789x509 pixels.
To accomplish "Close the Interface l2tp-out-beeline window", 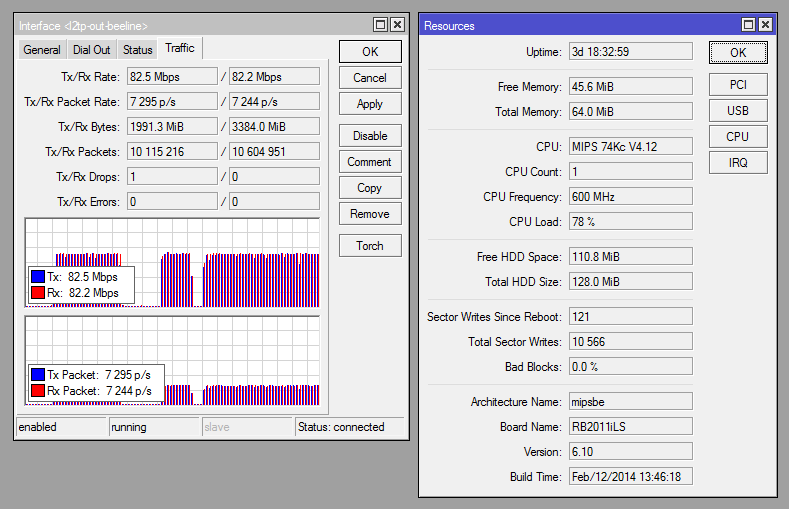I will (397, 24).
